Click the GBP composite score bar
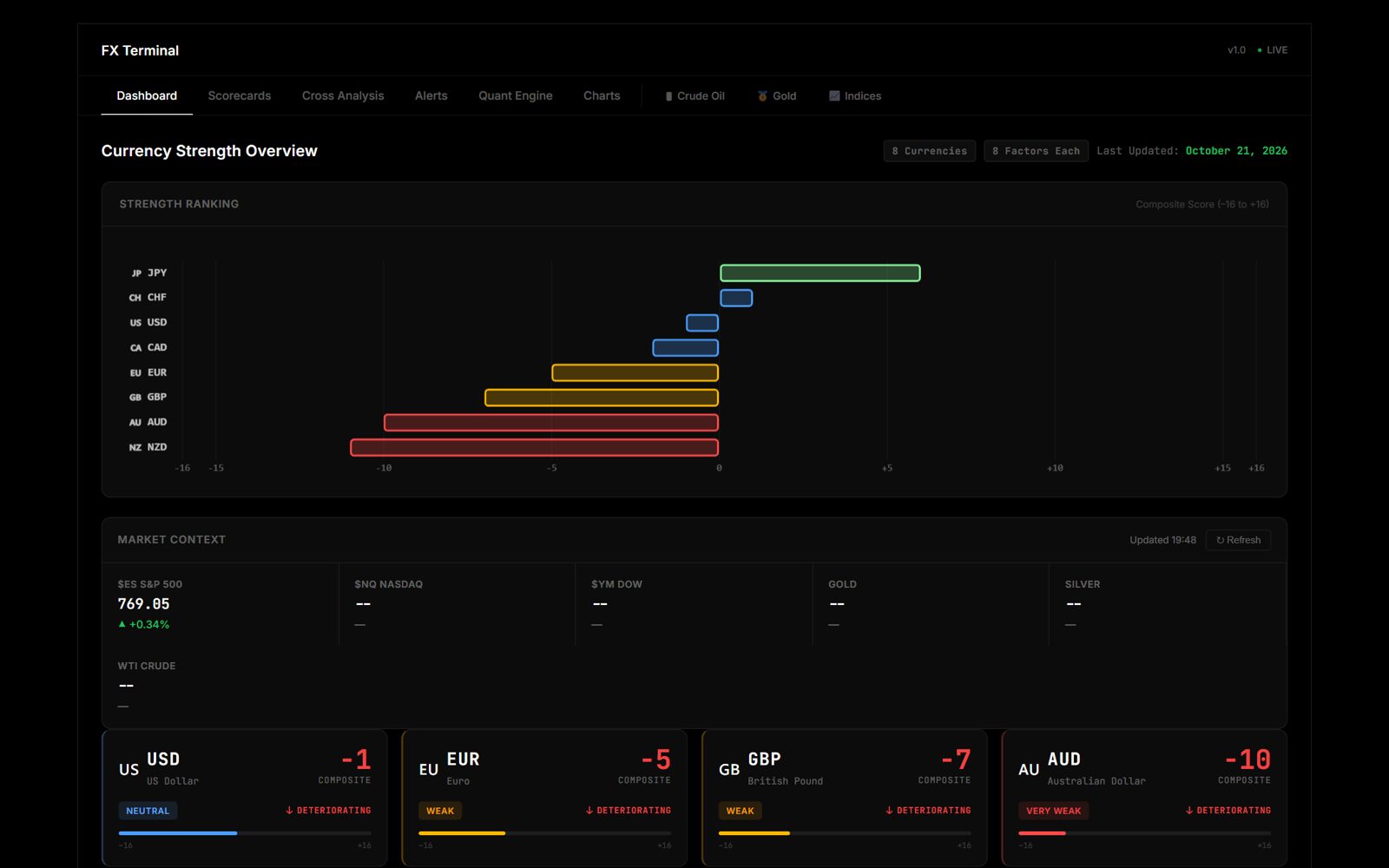 (845, 833)
